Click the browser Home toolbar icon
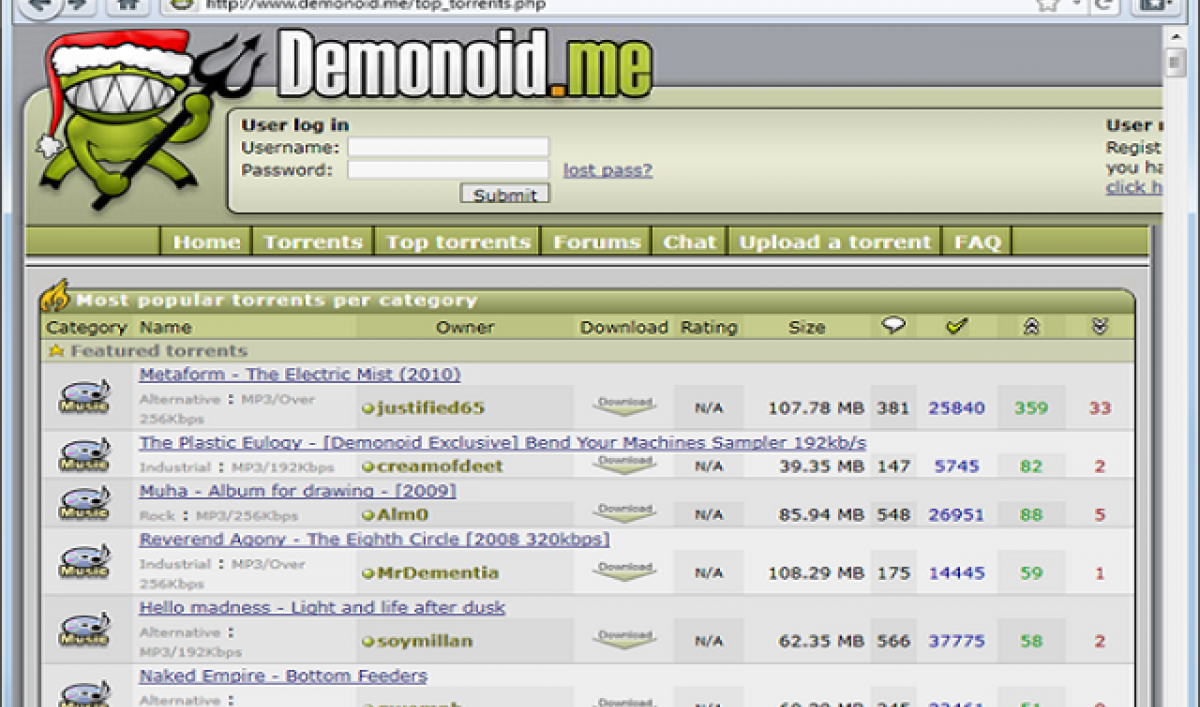The image size is (1200, 707). point(129,5)
